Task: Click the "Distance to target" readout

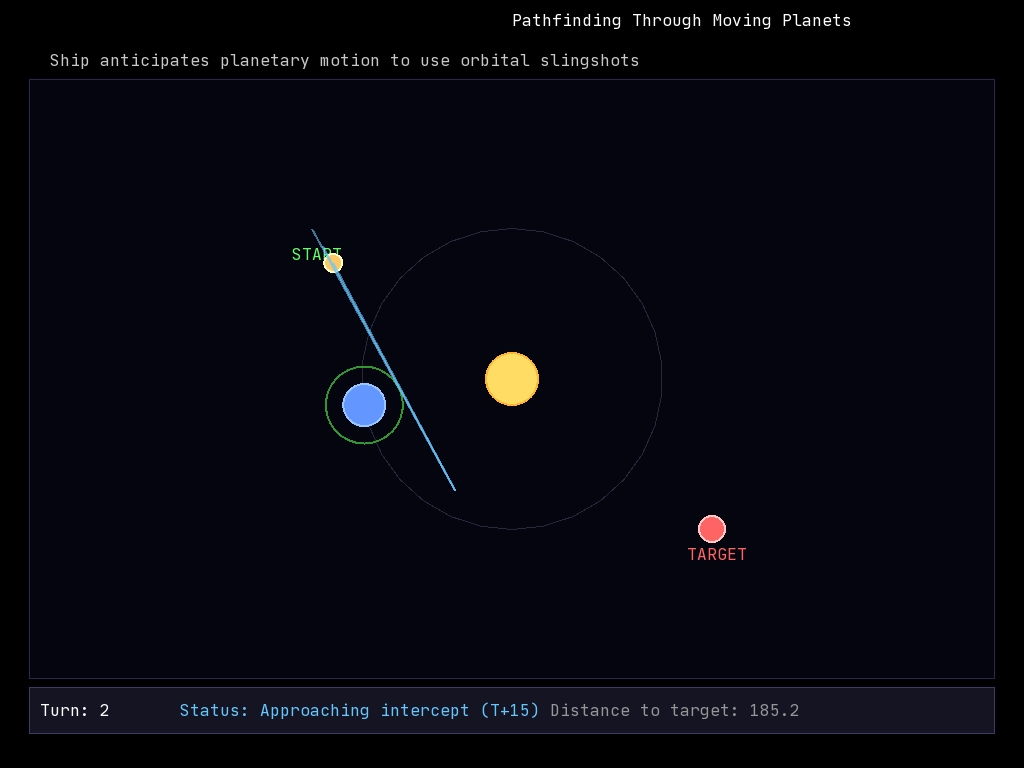Action: pyautogui.click(x=645, y=711)
